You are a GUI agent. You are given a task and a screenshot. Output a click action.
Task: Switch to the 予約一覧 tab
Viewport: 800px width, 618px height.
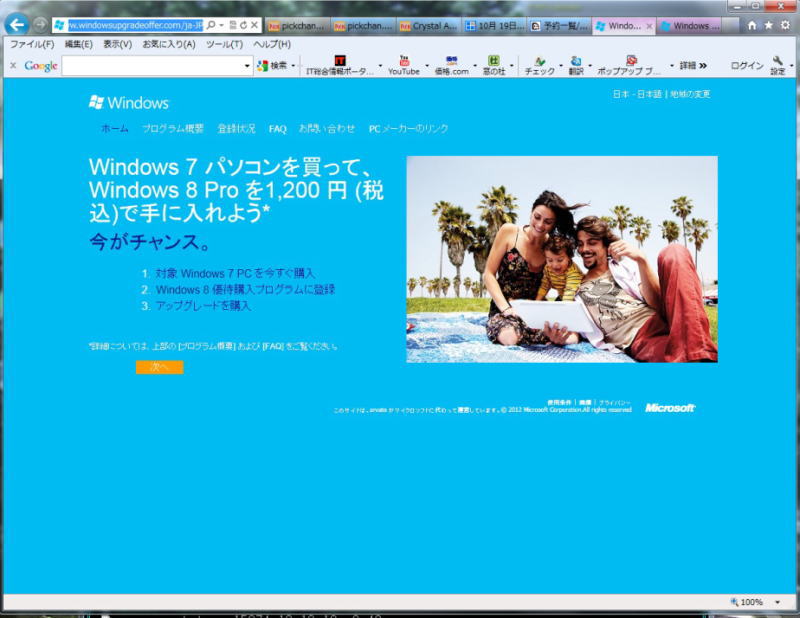click(x=560, y=26)
